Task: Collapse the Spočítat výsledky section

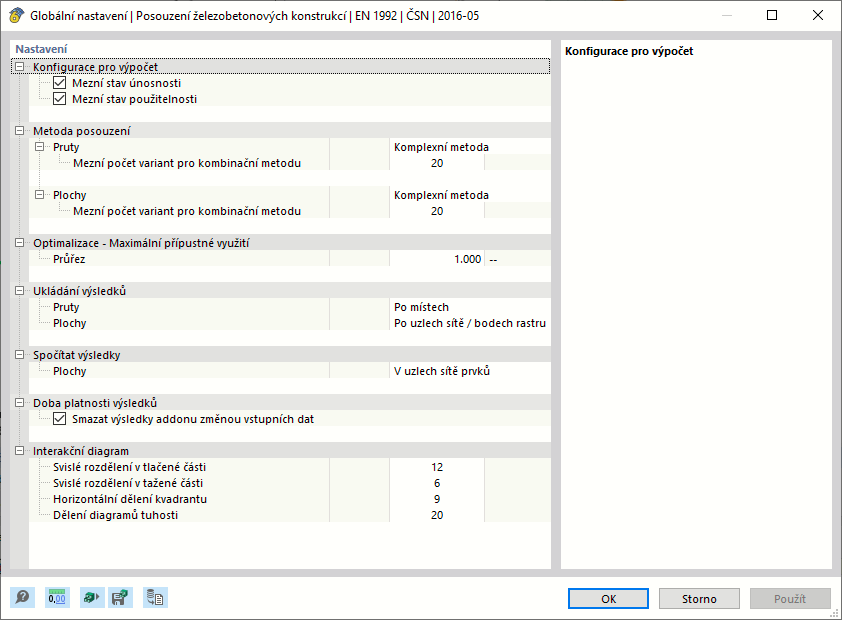Action: pos(20,354)
